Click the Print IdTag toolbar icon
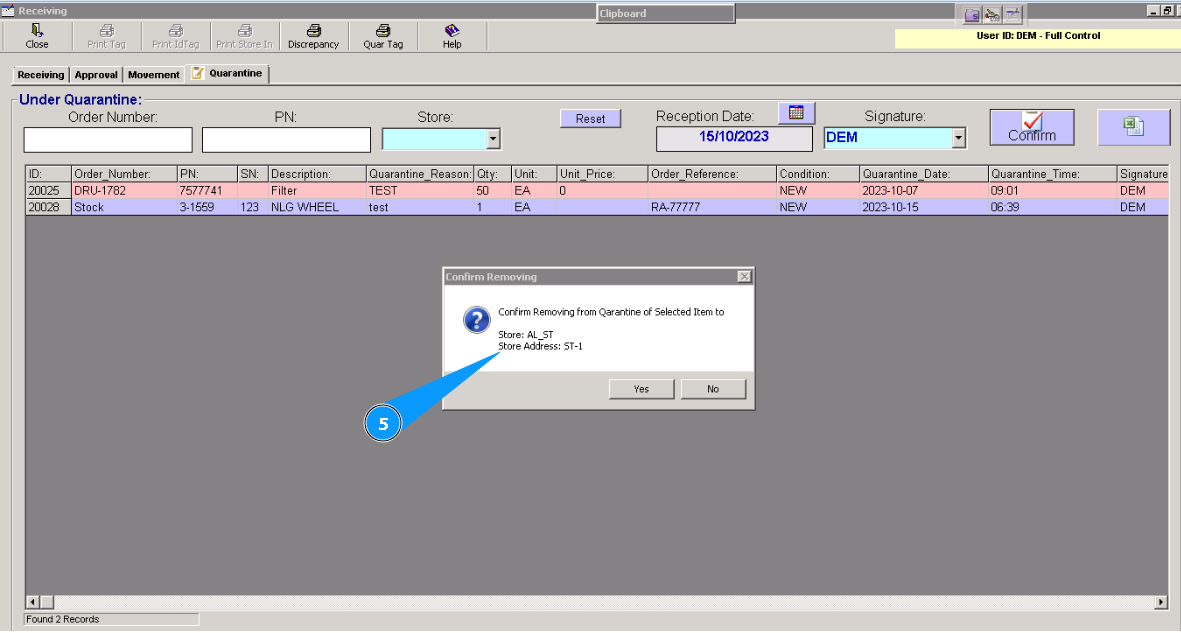This screenshot has height=633, width=1181. click(x=175, y=36)
